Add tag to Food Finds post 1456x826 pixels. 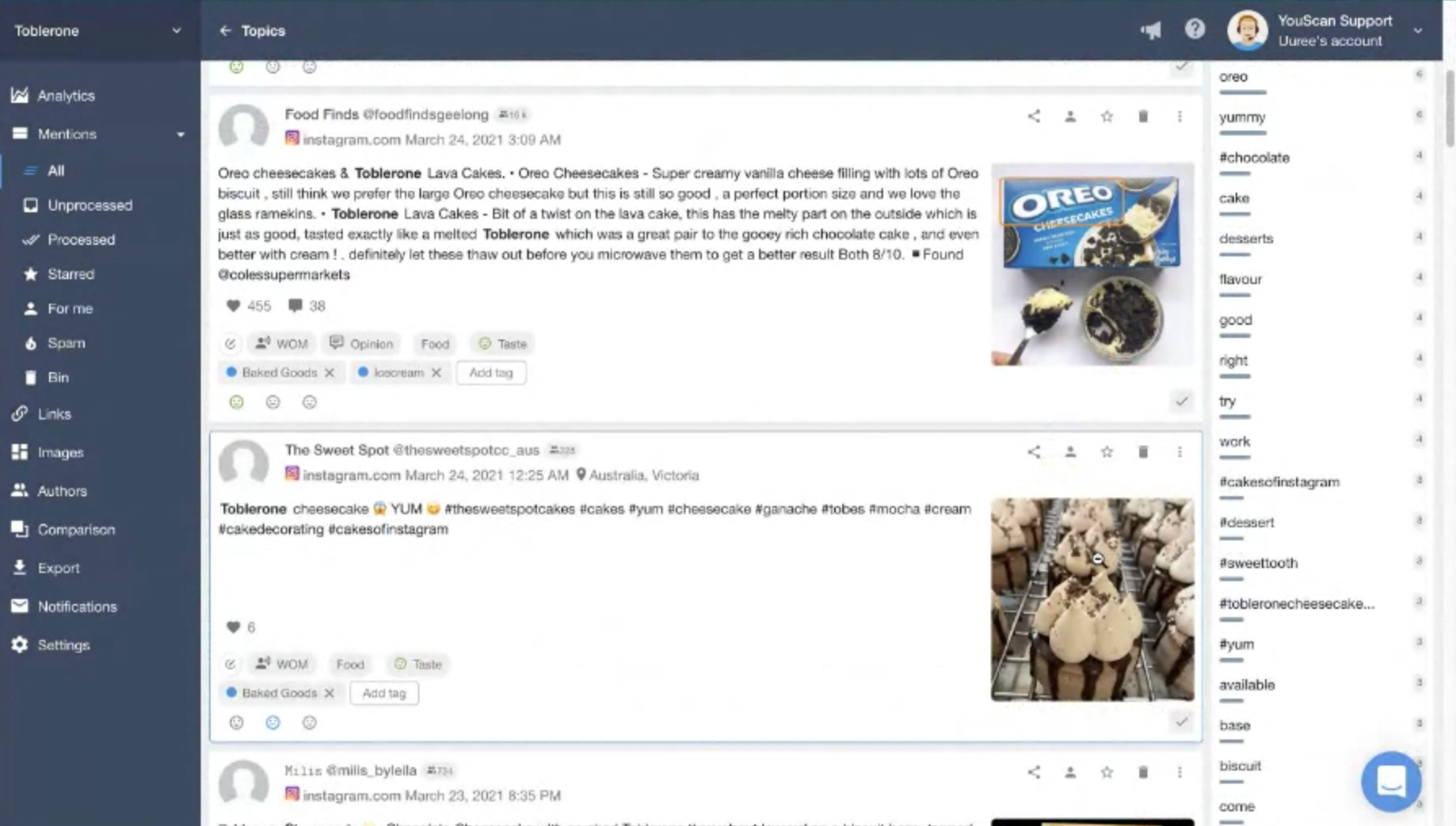click(x=491, y=372)
